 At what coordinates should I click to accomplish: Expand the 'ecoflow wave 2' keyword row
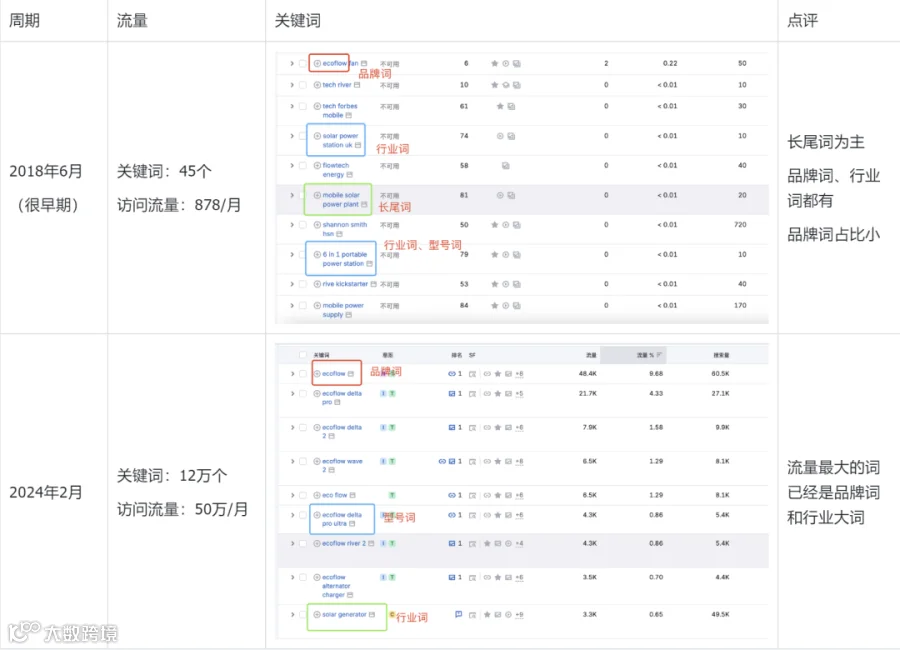click(292, 462)
